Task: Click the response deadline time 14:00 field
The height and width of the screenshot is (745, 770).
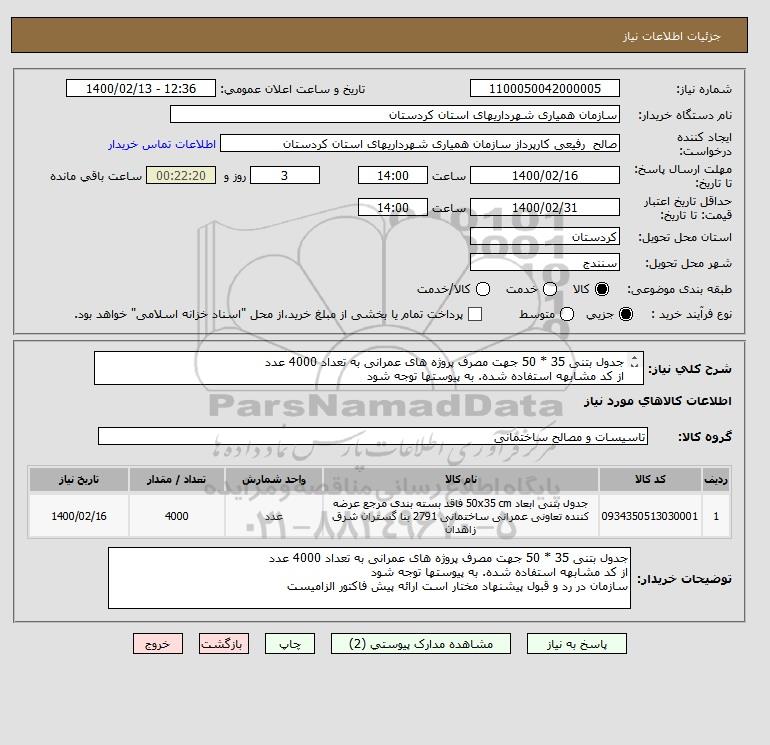Action: [x=393, y=175]
